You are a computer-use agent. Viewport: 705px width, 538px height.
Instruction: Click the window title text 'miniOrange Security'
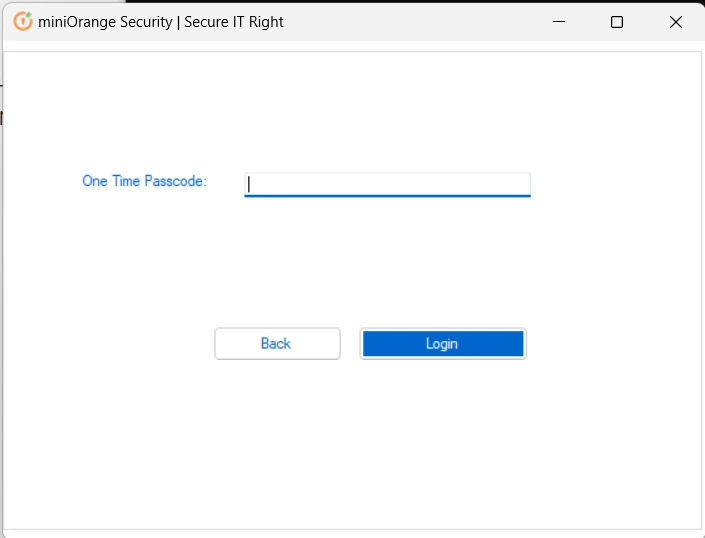105,22
